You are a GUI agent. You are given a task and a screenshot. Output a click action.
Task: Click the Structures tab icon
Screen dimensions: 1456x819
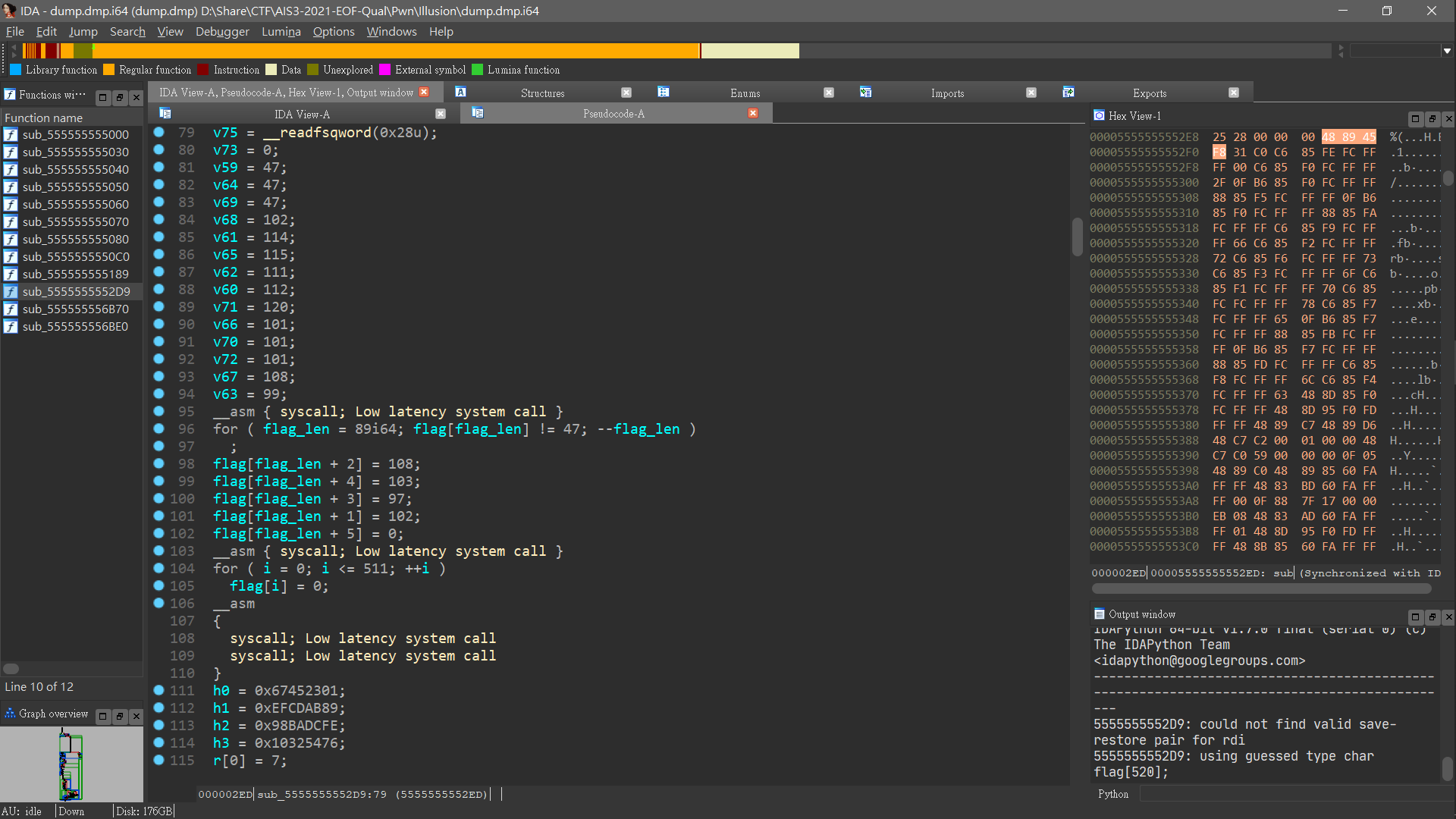coord(460,92)
